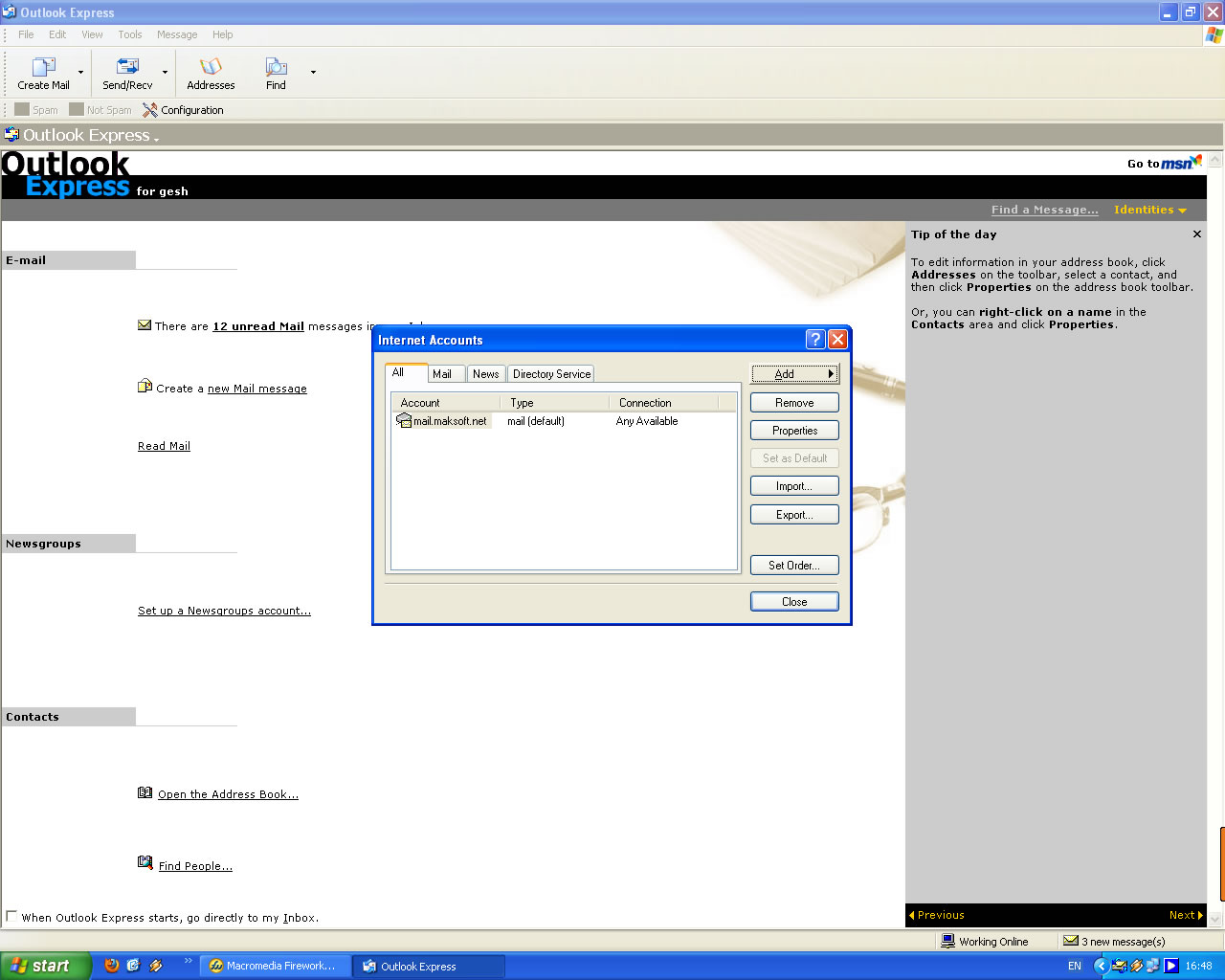Viewport: 1225px width, 980px height.
Task: Close the Tip of the day pane
Action: pyautogui.click(x=1197, y=234)
